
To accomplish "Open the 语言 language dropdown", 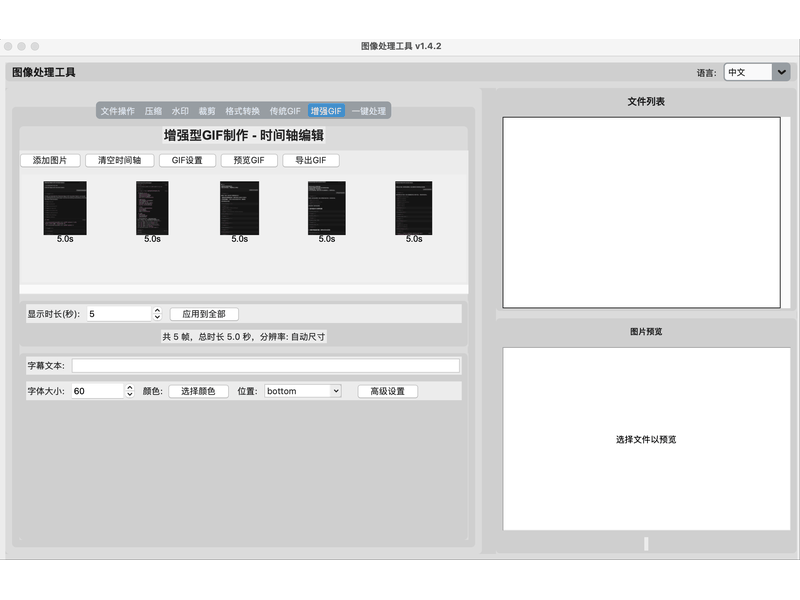I will [757, 72].
